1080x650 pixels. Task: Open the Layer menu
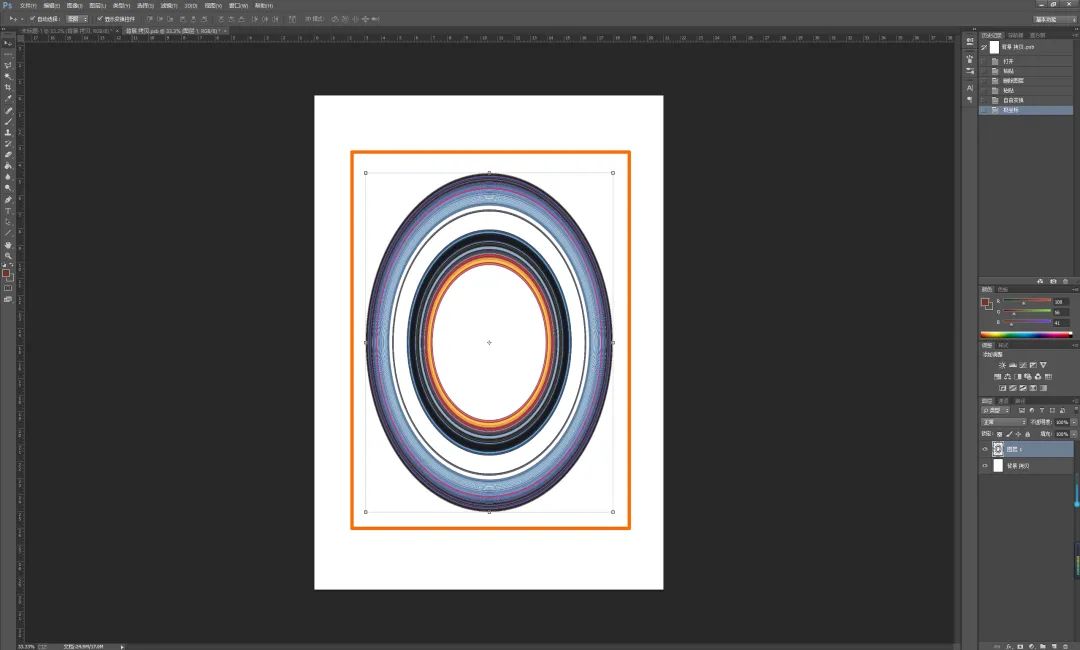point(98,6)
